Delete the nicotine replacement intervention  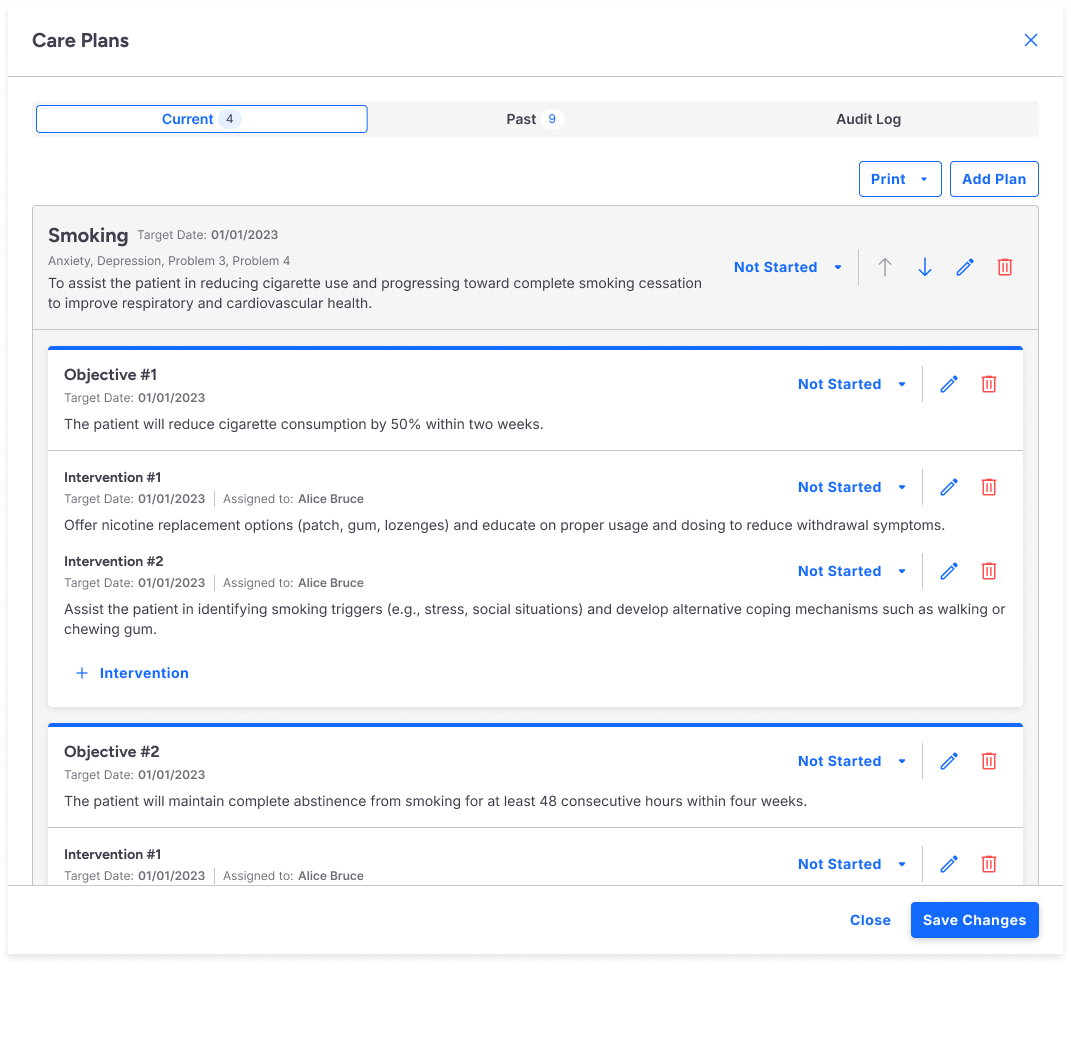pyautogui.click(x=989, y=487)
